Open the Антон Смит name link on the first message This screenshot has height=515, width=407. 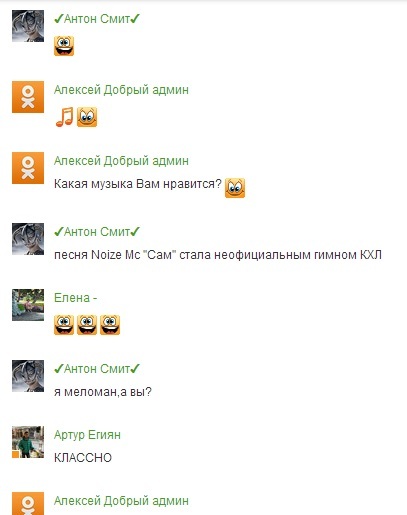[97, 19]
